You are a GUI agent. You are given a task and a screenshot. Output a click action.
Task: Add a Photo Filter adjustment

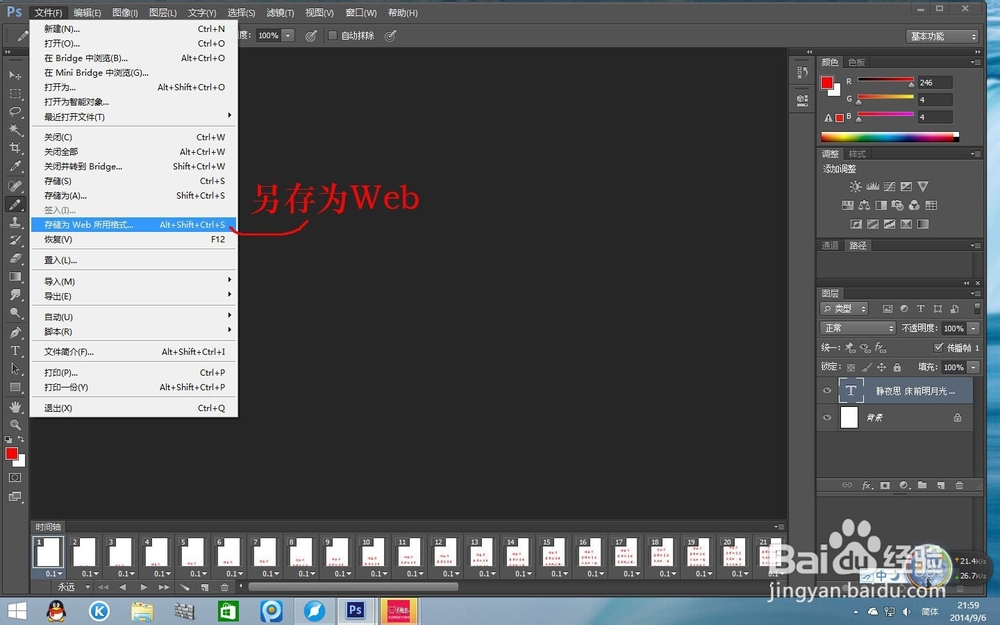[x=897, y=205]
